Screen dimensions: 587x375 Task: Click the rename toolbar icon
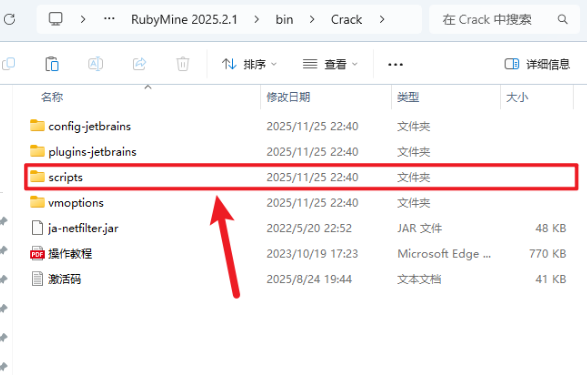click(95, 64)
